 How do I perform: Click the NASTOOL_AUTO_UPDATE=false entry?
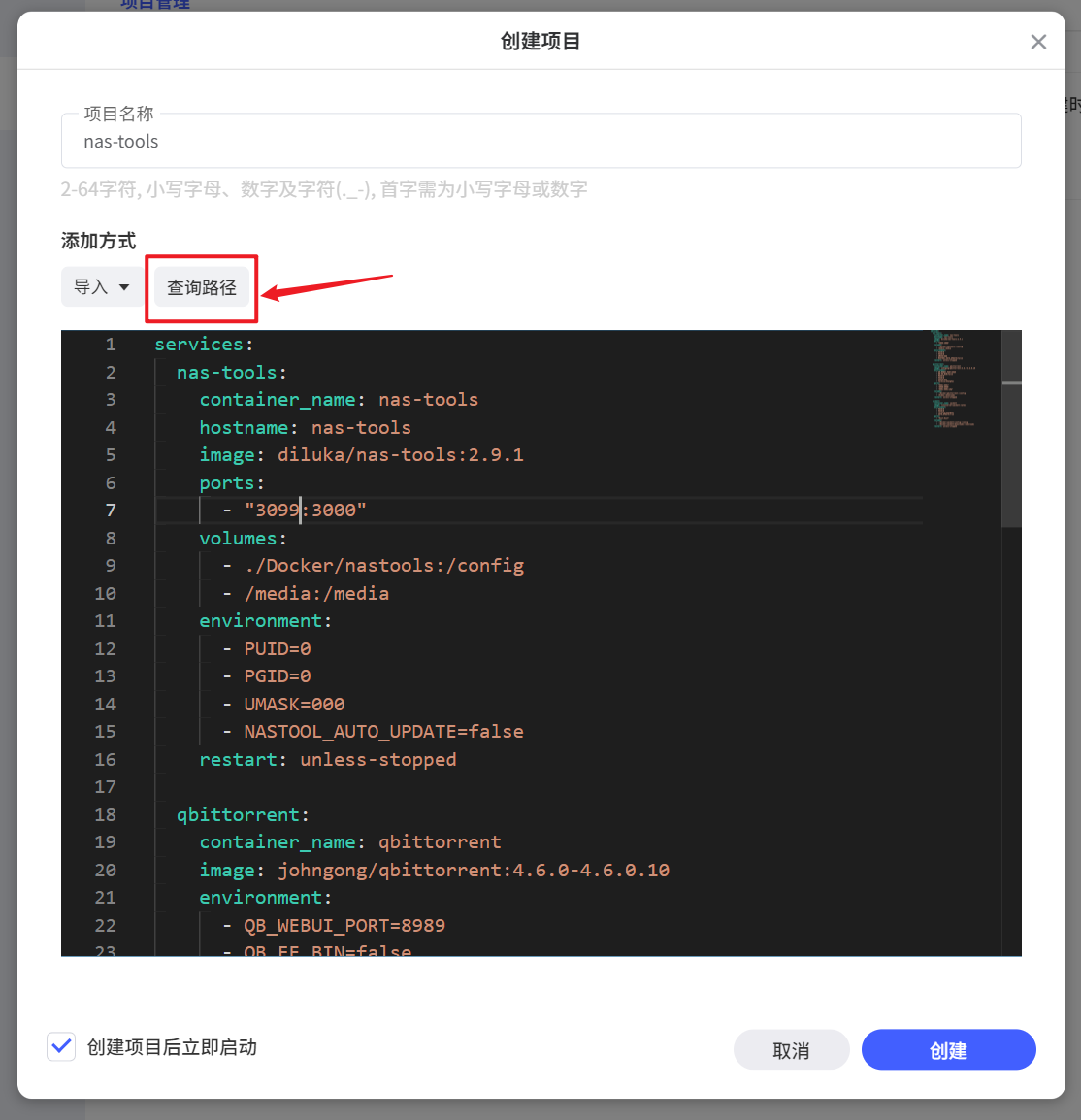point(383,732)
